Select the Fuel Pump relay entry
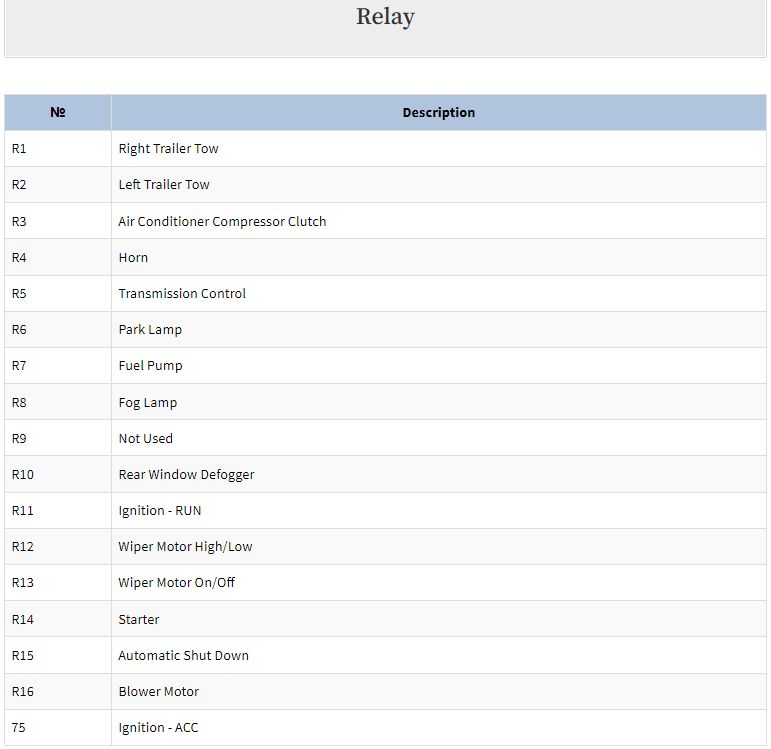The image size is (771, 749). click(150, 365)
